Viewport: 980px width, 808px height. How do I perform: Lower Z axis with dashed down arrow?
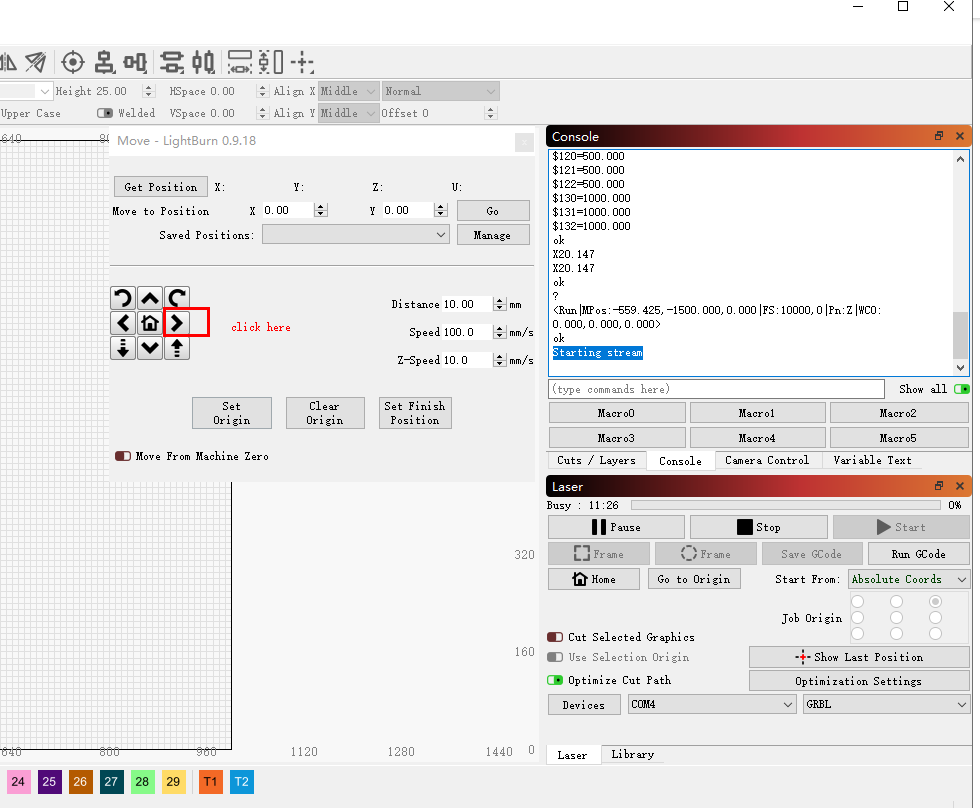[x=123, y=348]
